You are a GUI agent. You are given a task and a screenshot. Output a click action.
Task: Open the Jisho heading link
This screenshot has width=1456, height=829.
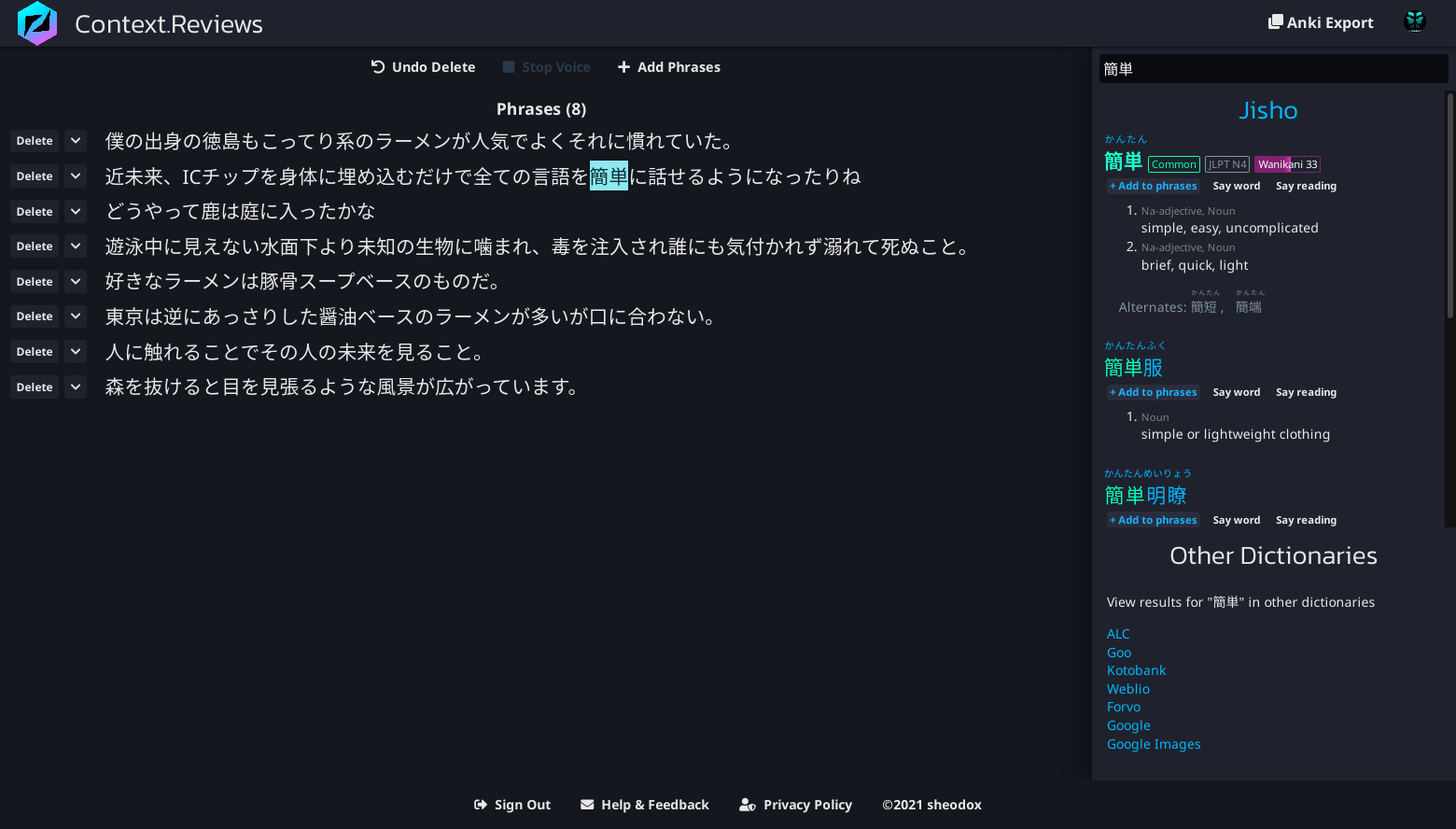point(1268,110)
